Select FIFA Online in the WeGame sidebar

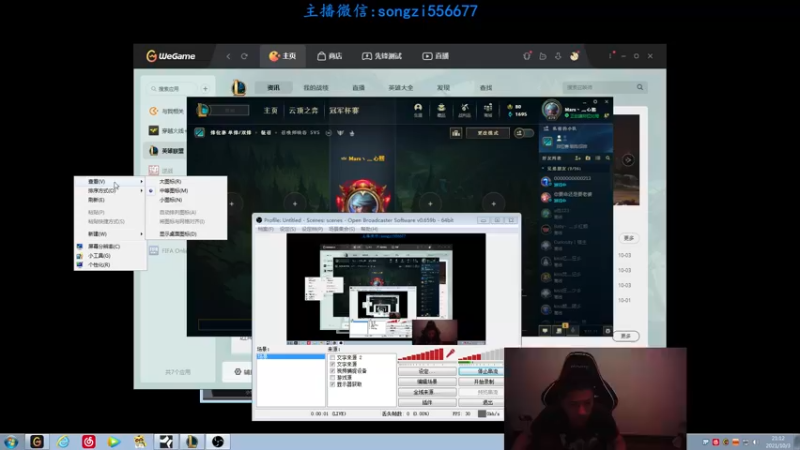167,251
